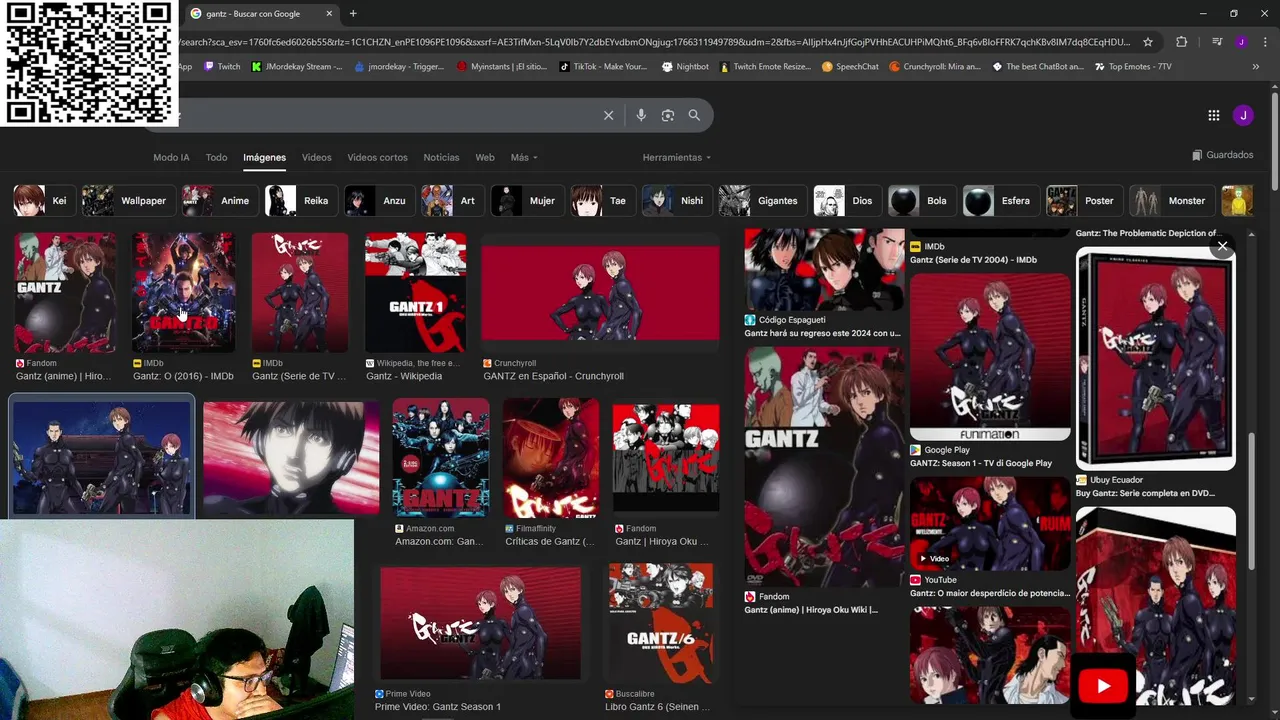Expand the Herramientas dropdown
Viewport: 1280px width, 720px height.
[677, 158]
